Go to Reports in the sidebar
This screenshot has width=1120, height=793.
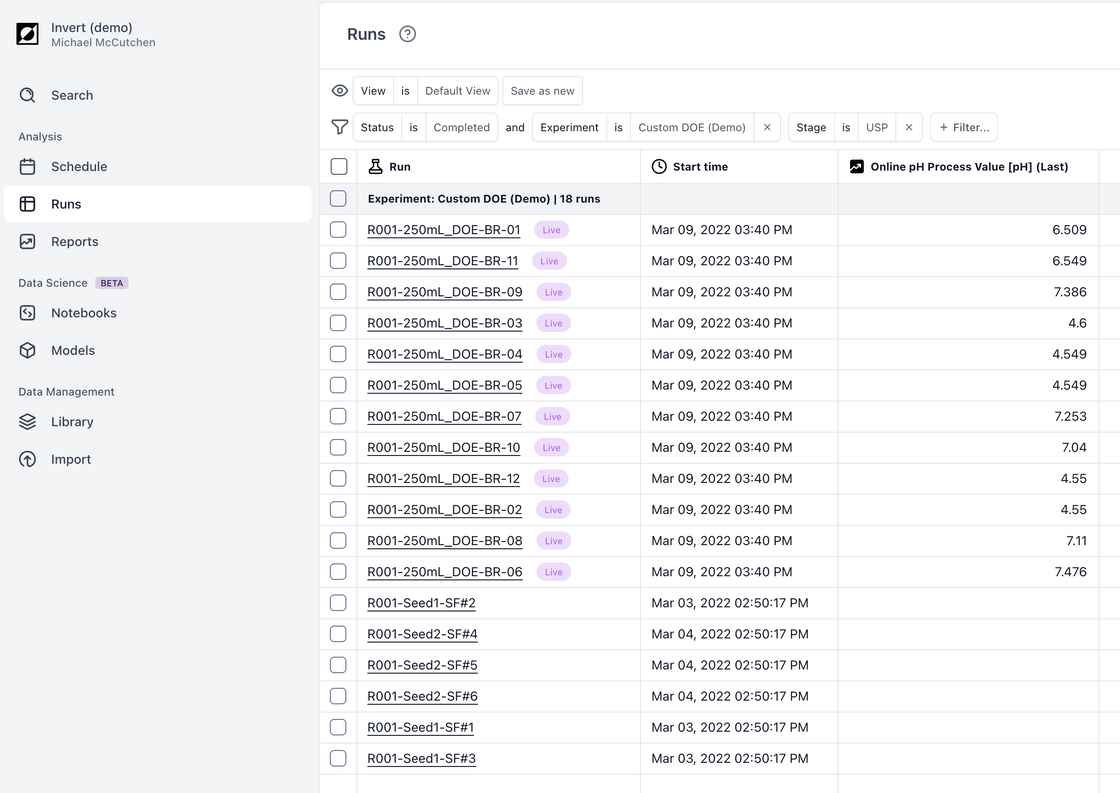point(74,241)
